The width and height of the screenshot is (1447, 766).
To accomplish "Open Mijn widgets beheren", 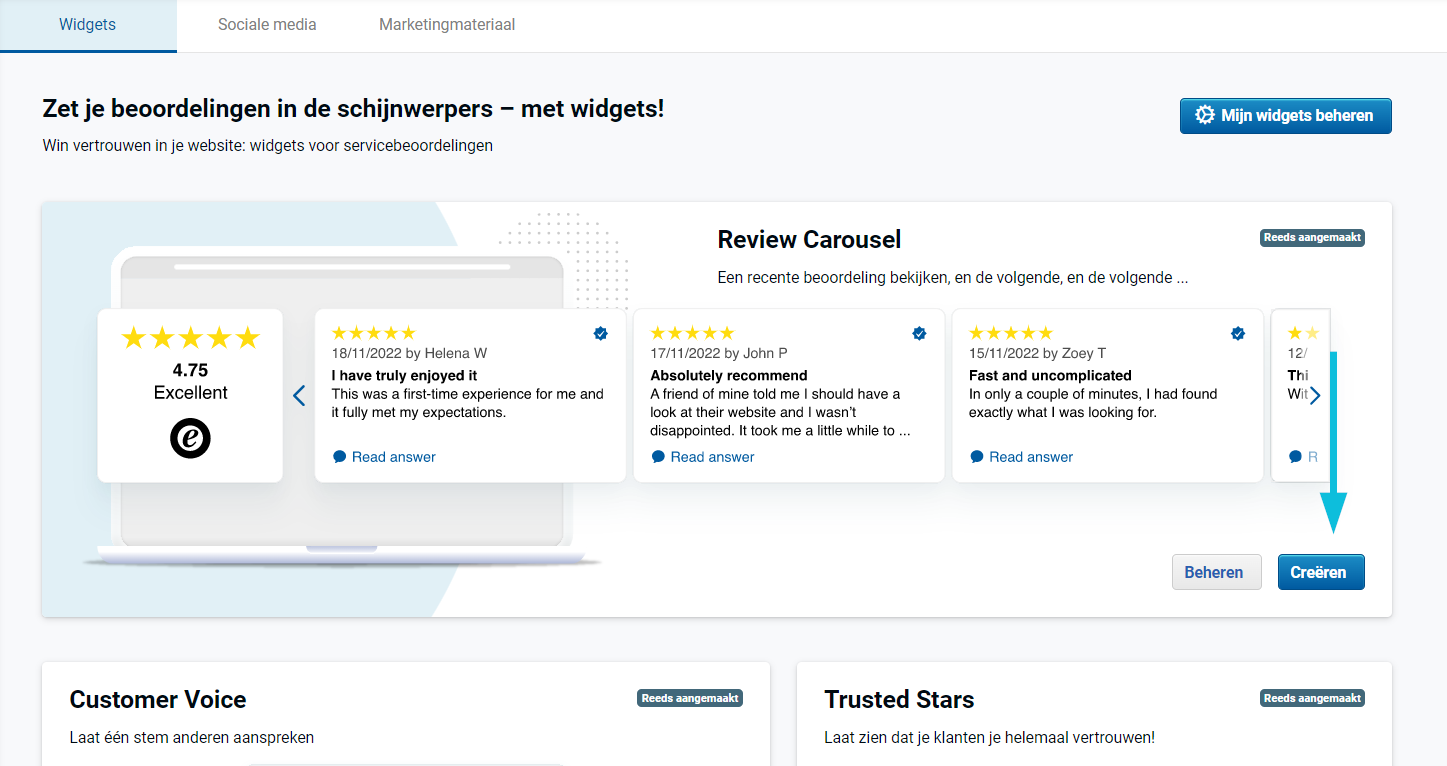I will point(1285,115).
